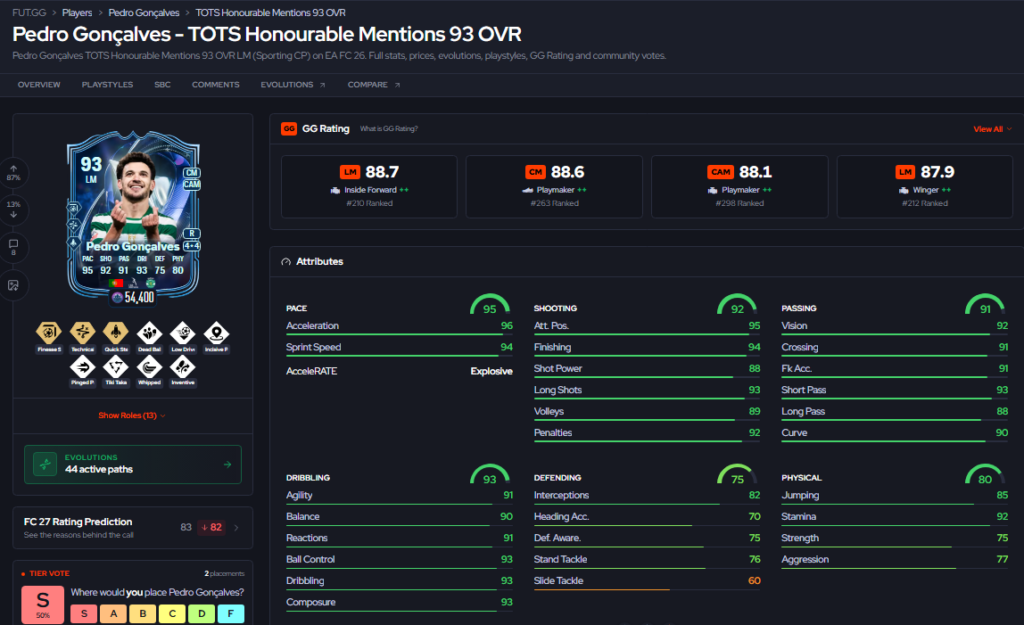The height and width of the screenshot is (625, 1024).
Task: Click the Defending 75 gauge
Action: (x=737, y=475)
